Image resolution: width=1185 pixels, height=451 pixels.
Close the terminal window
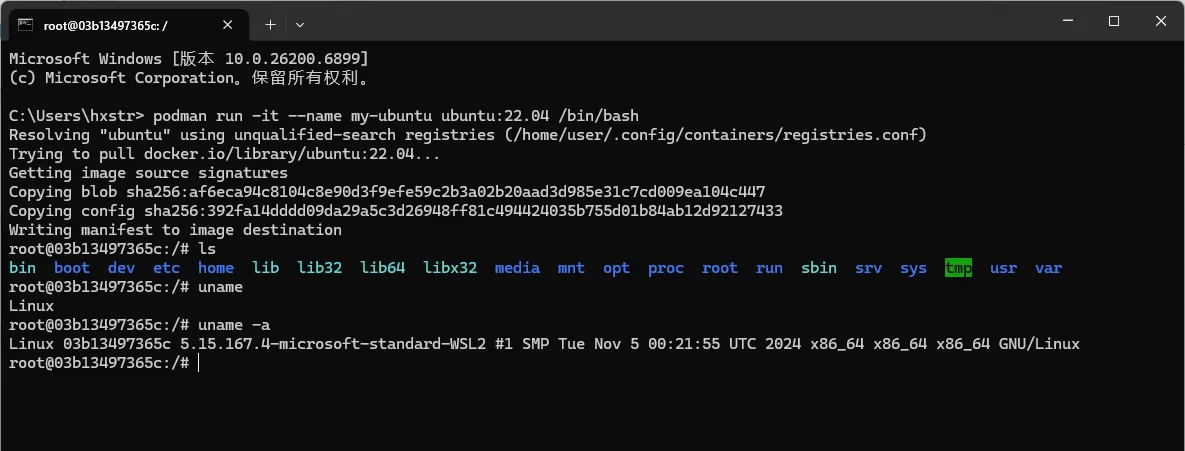click(1160, 22)
